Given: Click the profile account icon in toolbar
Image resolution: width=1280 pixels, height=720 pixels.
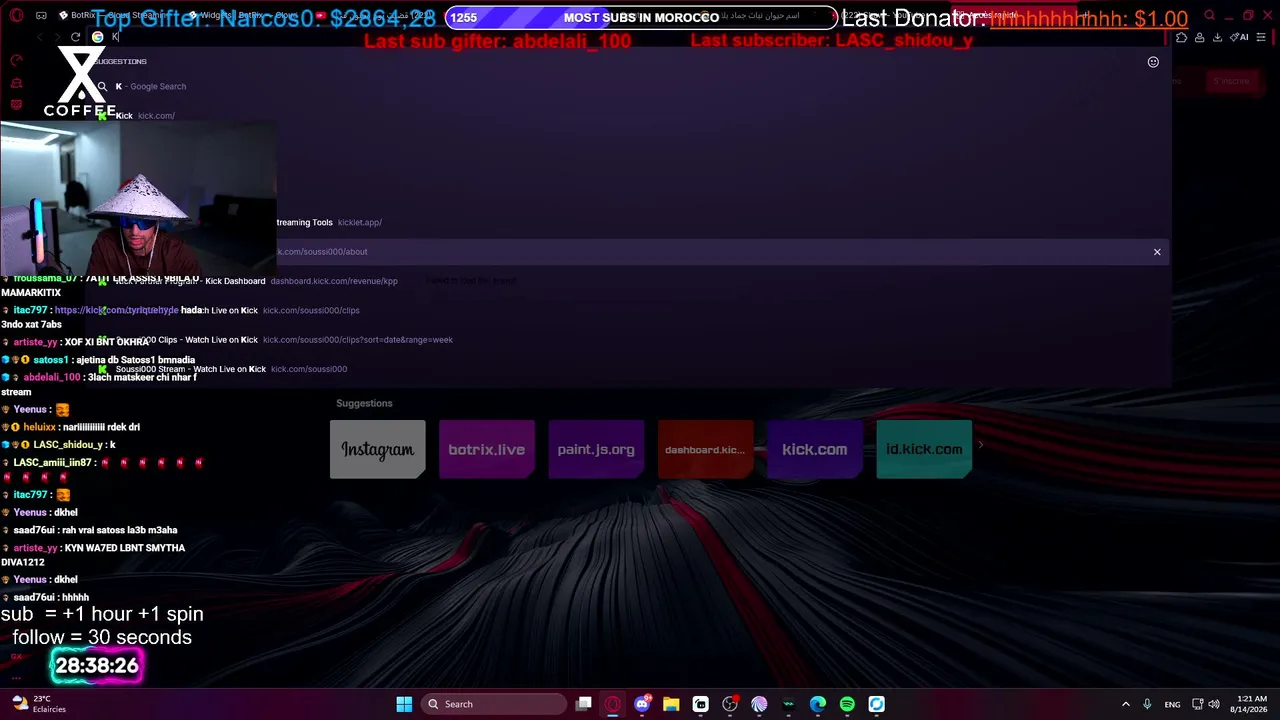Looking at the screenshot, I should click(x=1199, y=38).
